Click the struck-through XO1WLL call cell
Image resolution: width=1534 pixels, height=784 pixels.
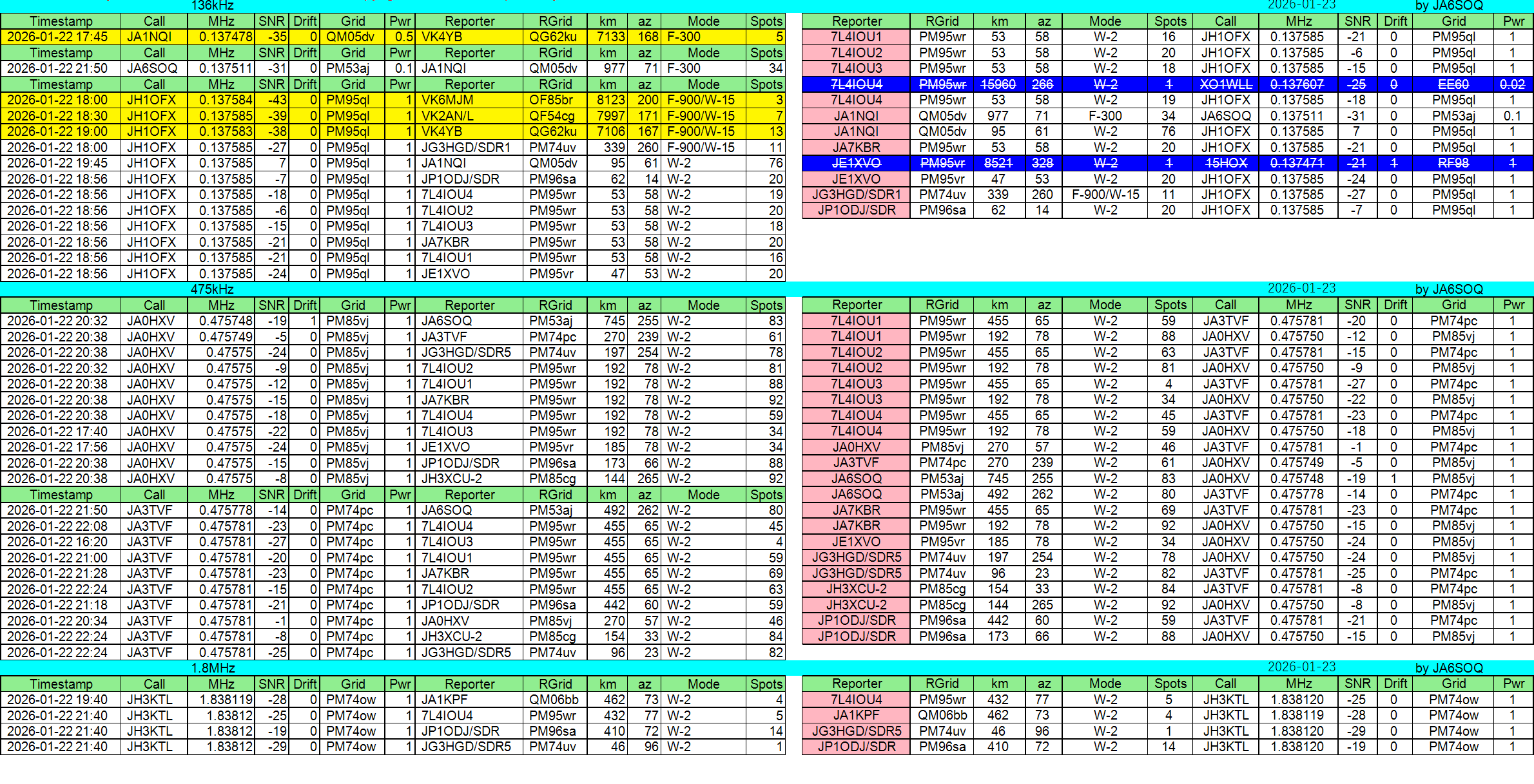click(1225, 84)
